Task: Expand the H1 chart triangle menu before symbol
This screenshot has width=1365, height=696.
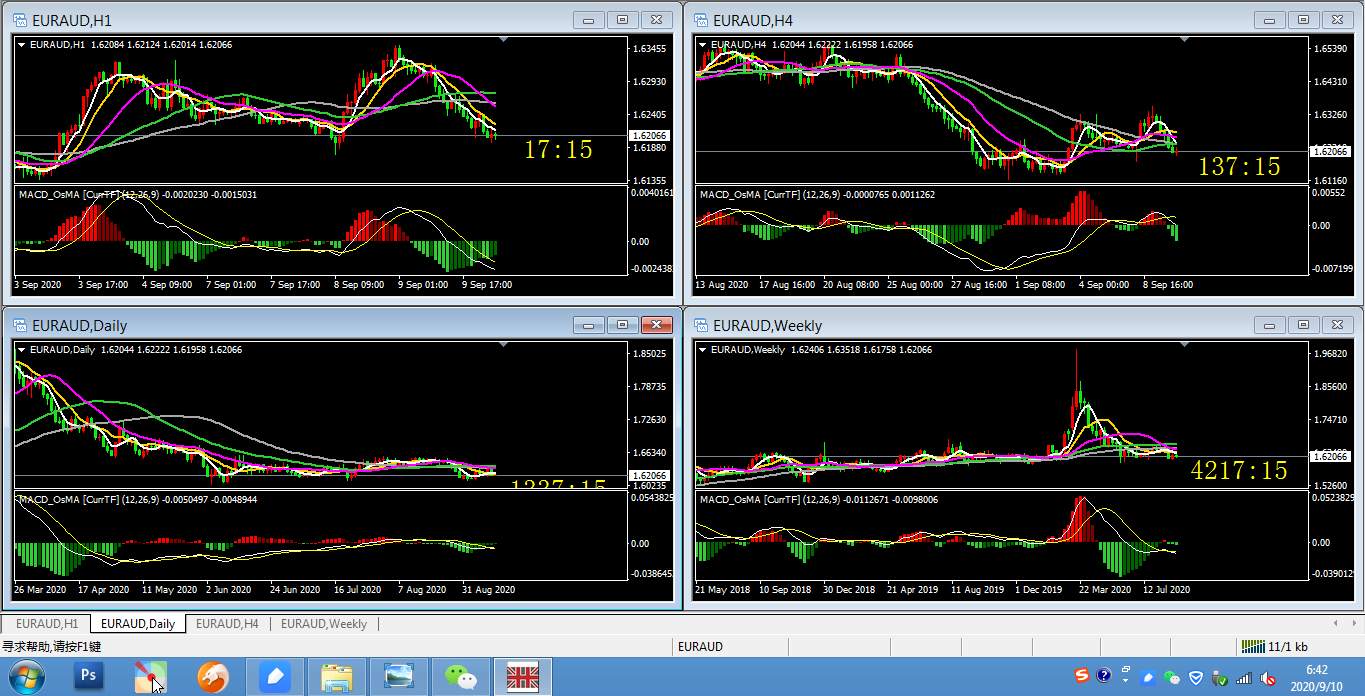Action: coord(21,44)
